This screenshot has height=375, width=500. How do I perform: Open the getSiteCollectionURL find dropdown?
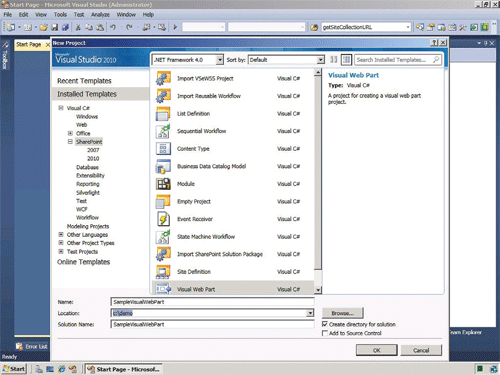[x=408, y=27]
